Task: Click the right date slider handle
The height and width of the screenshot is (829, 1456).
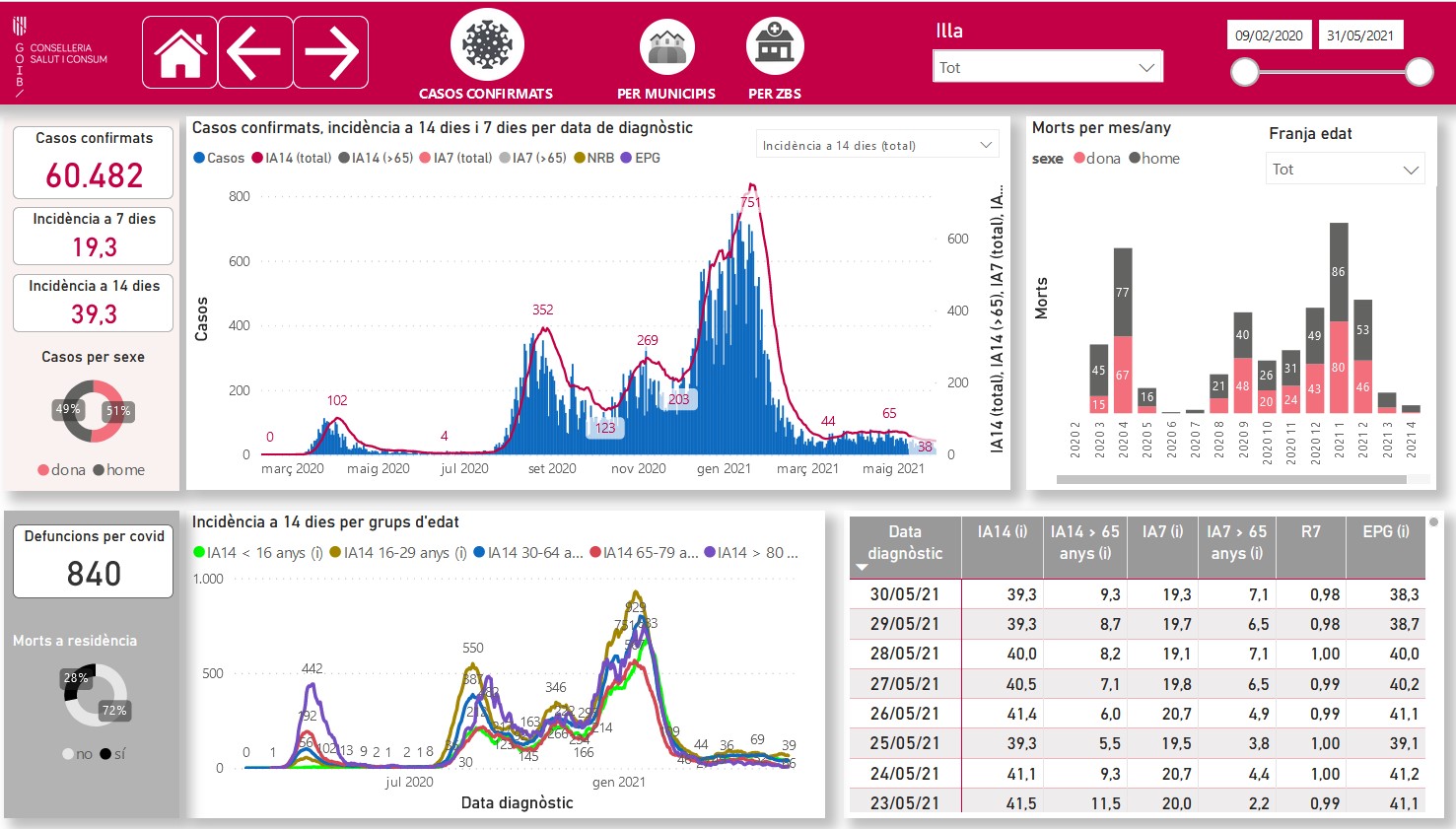Action: (x=1419, y=71)
